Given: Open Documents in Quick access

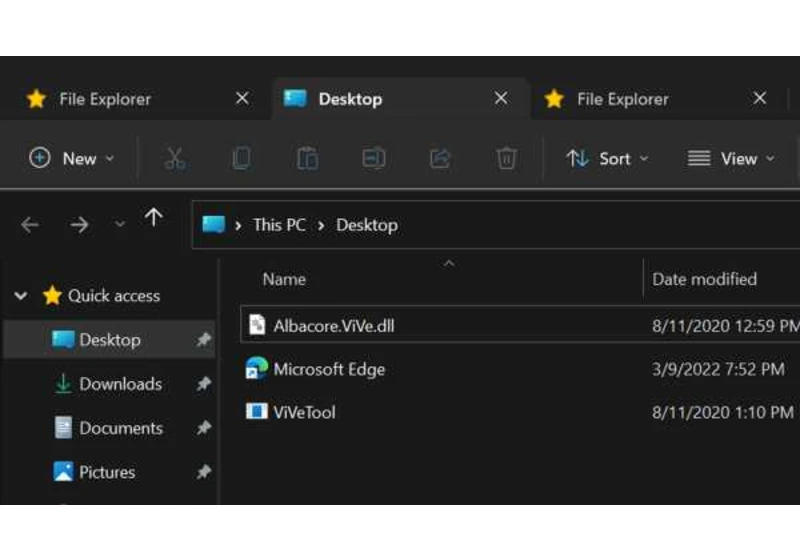Looking at the screenshot, I should click(x=121, y=428).
